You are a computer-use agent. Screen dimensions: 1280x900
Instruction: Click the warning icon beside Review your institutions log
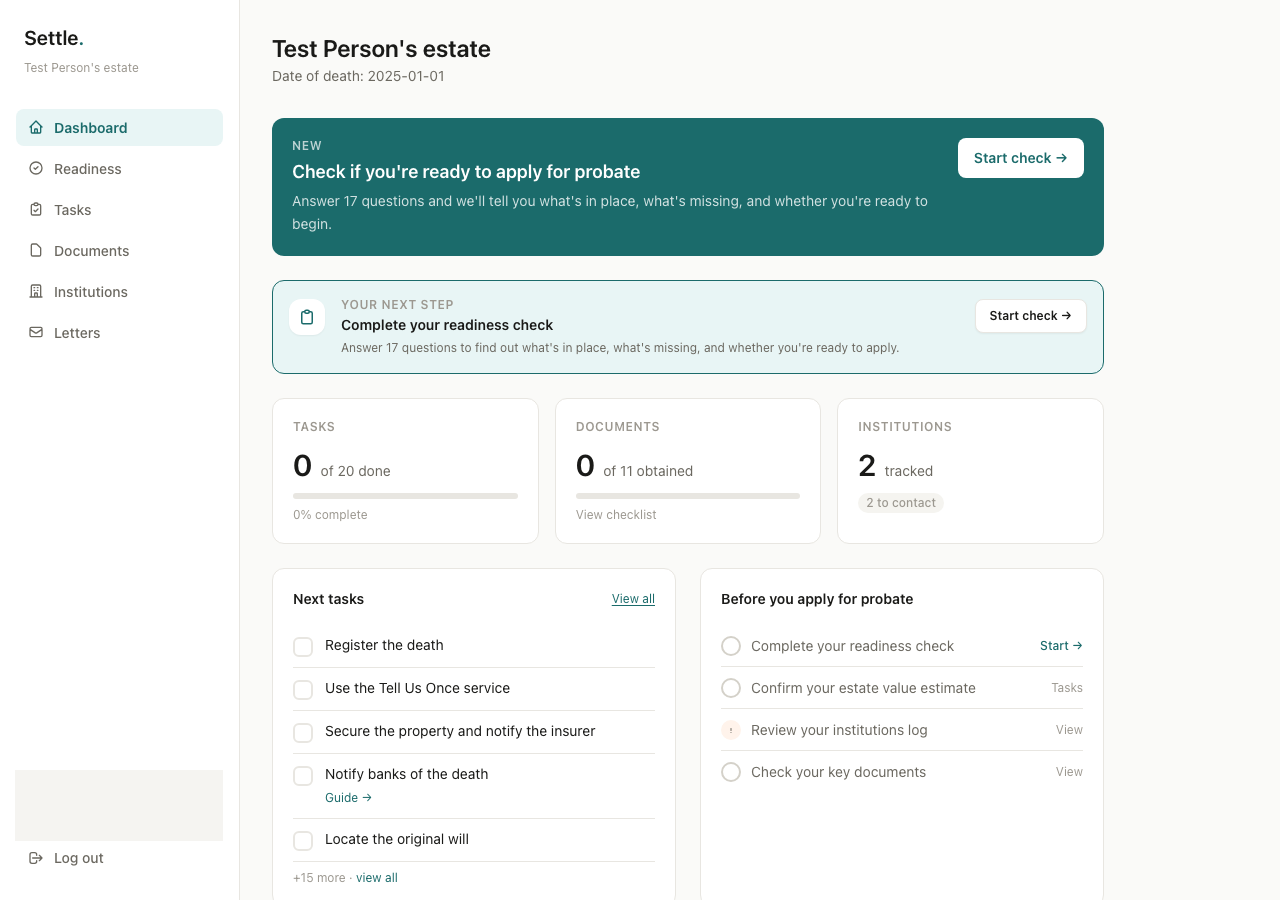click(731, 730)
